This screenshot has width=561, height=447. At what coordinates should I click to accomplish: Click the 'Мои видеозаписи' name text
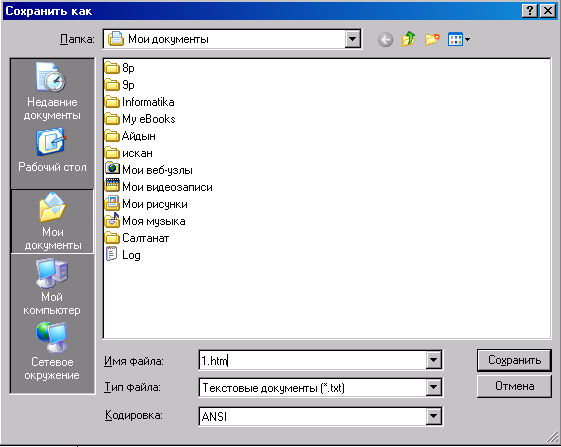point(167,187)
